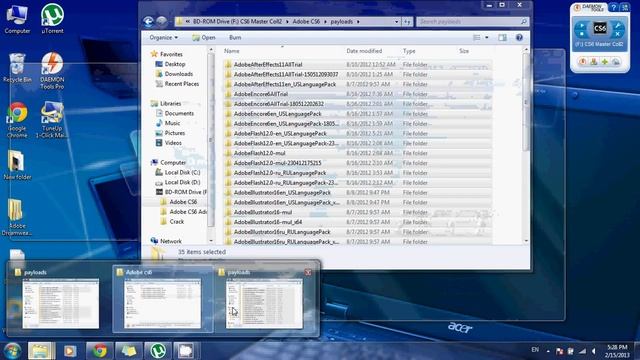Select the AdobeEncore6AllTrial folder
Viewport: 640px width, 360px height.
click(x=260, y=94)
